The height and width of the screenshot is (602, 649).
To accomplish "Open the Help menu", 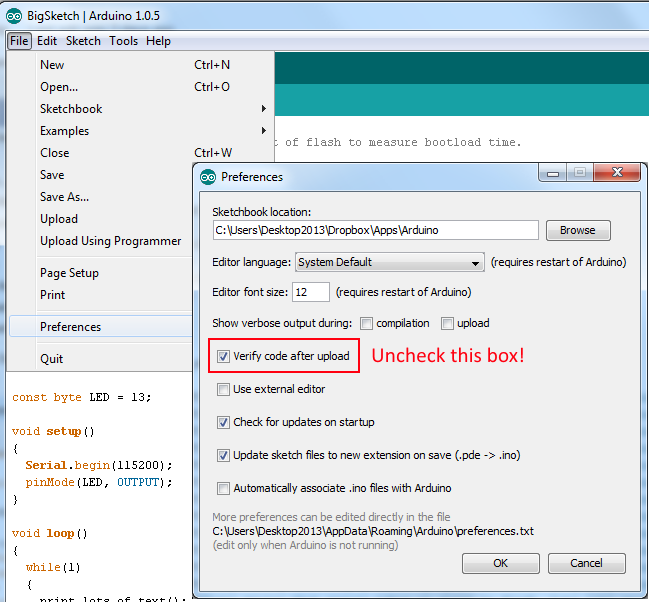I will click(x=158, y=41).
